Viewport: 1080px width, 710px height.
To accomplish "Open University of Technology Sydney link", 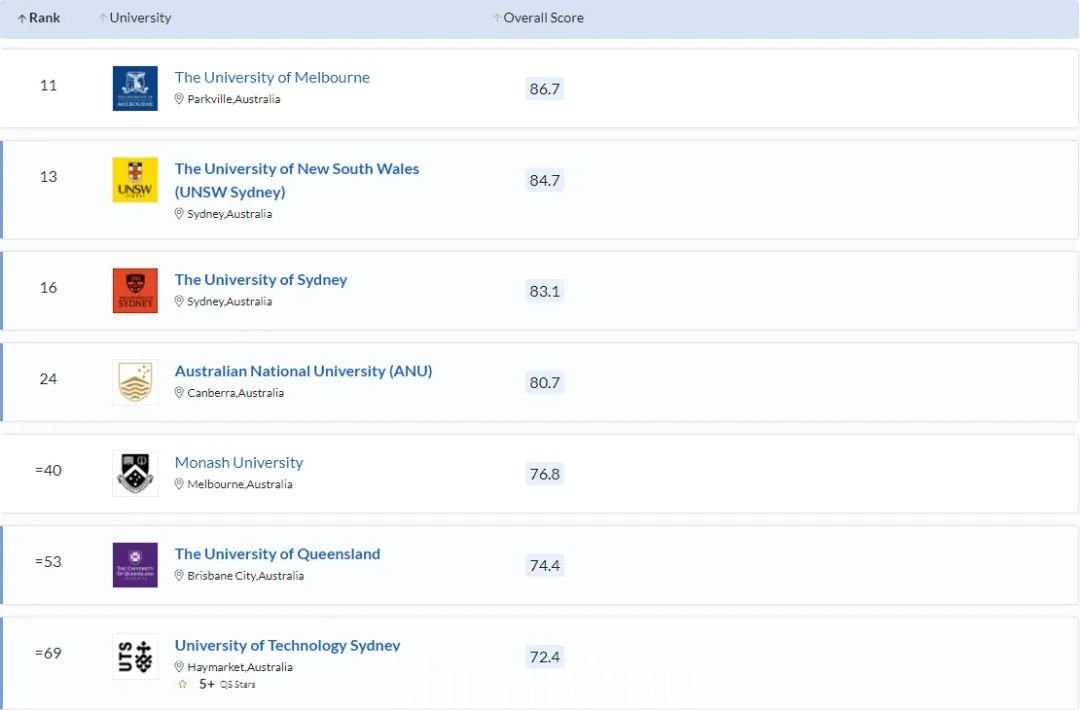I will click(287, 646).
